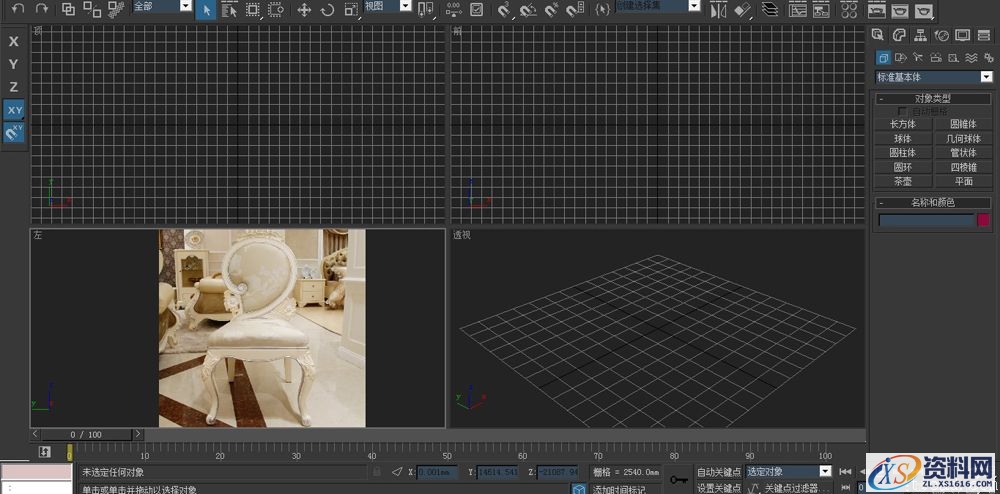
Task: Toggle Window/Crossing selection mode
Action: (x=276, y=10)
